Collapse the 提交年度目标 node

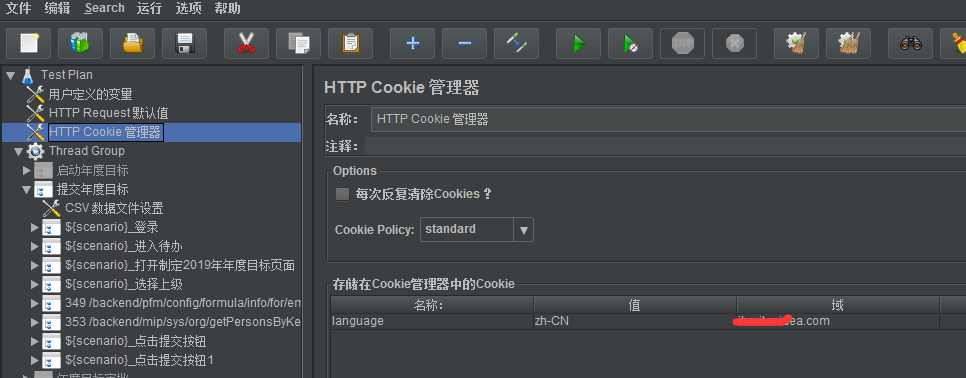pos(26,190)
